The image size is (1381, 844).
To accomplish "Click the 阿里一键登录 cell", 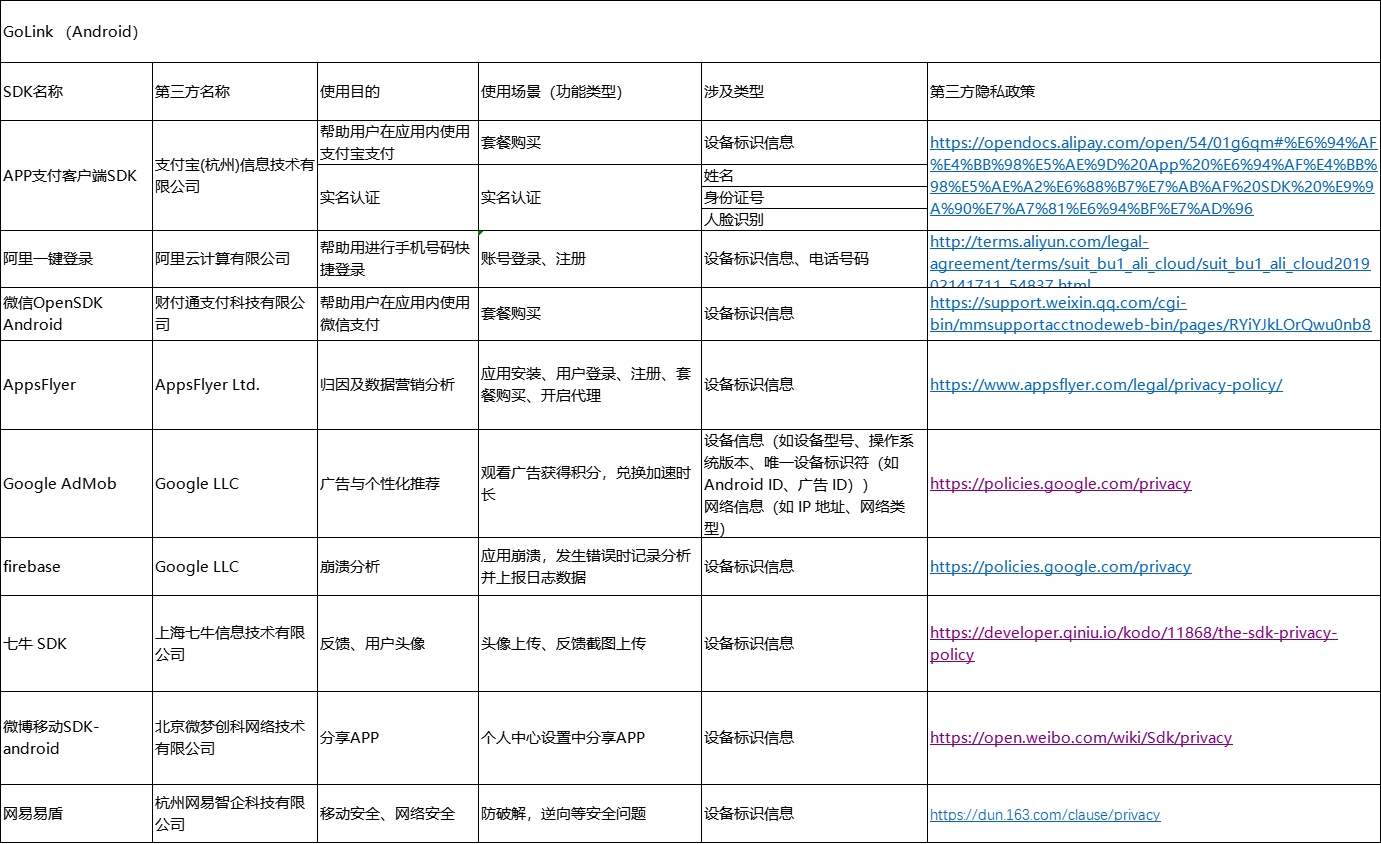I will (48, 259).
